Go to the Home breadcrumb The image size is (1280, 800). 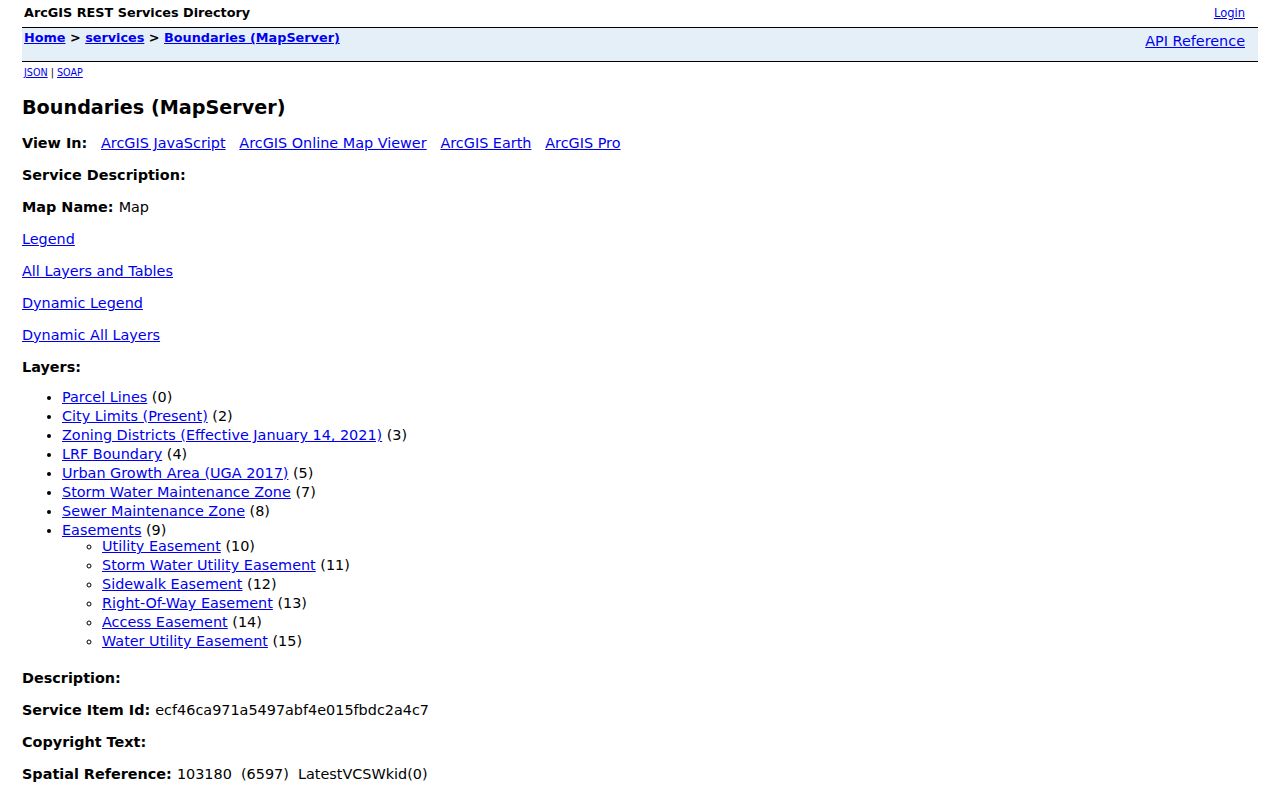click(x=44, y=38)
